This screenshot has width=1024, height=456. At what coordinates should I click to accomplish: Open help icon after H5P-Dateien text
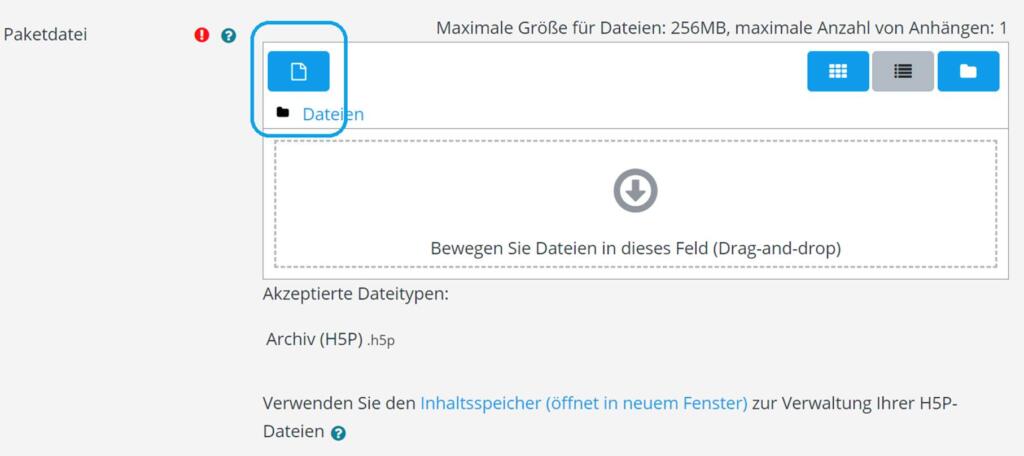click(339, 433)
